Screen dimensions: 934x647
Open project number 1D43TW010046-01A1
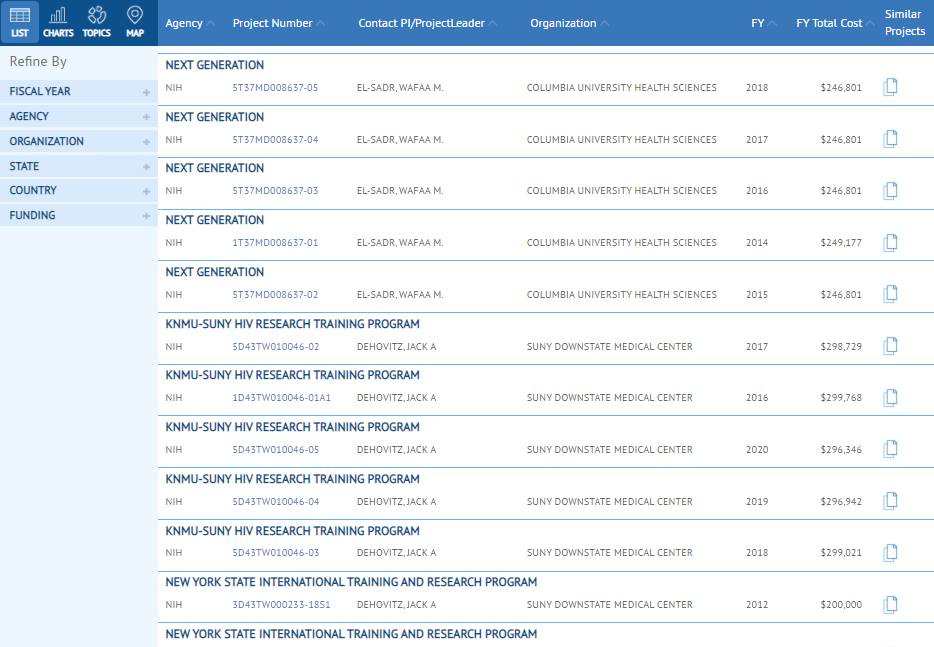[282, 398]
